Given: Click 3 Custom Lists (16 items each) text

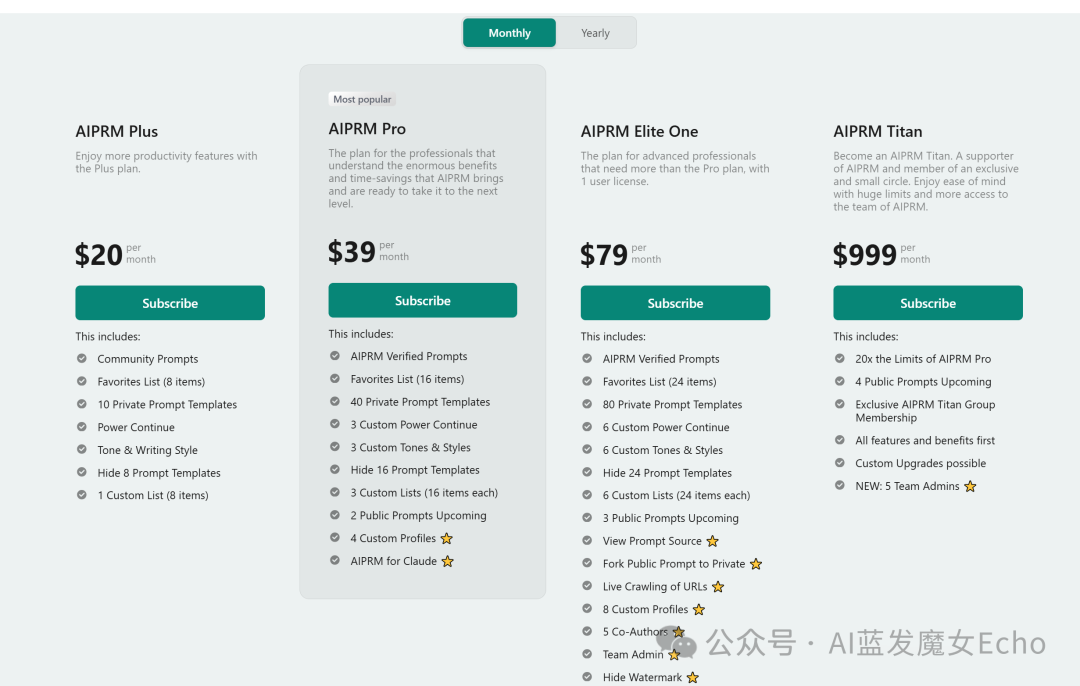Looking at the screenshot, I should pyautogui.click(x=424, y=492).
